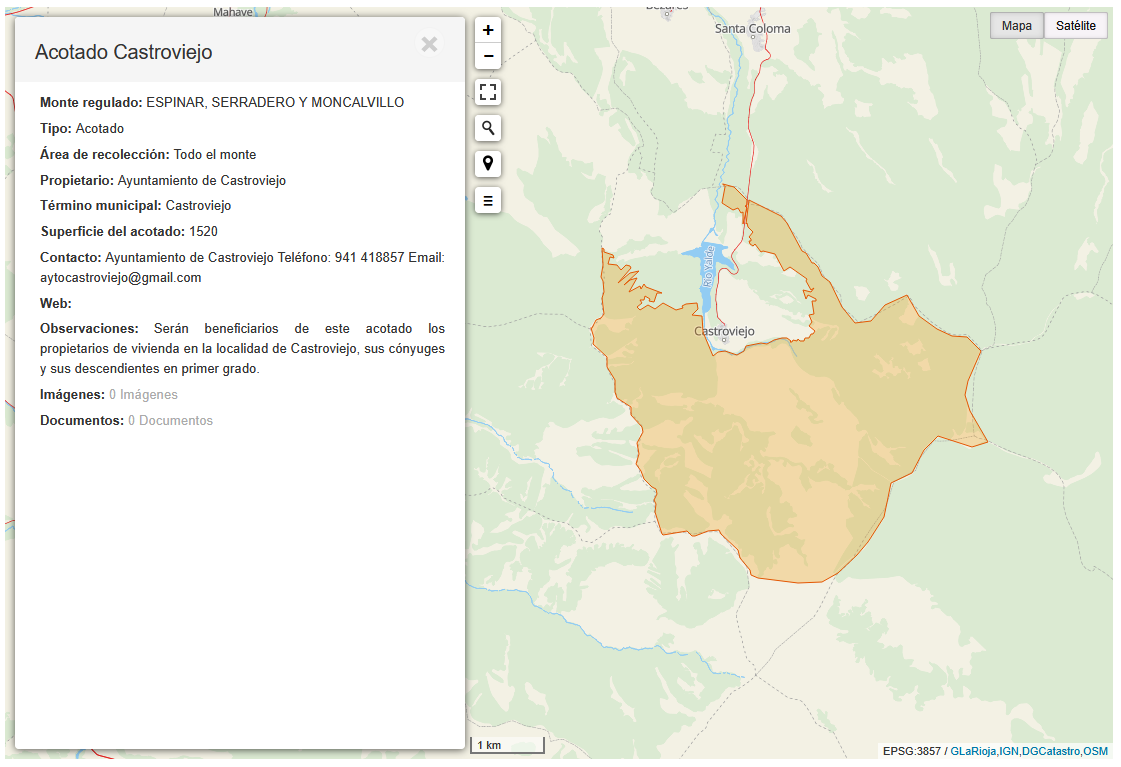Switch to Satélite base layer

pyautogui.click(x=1075, y=26)
